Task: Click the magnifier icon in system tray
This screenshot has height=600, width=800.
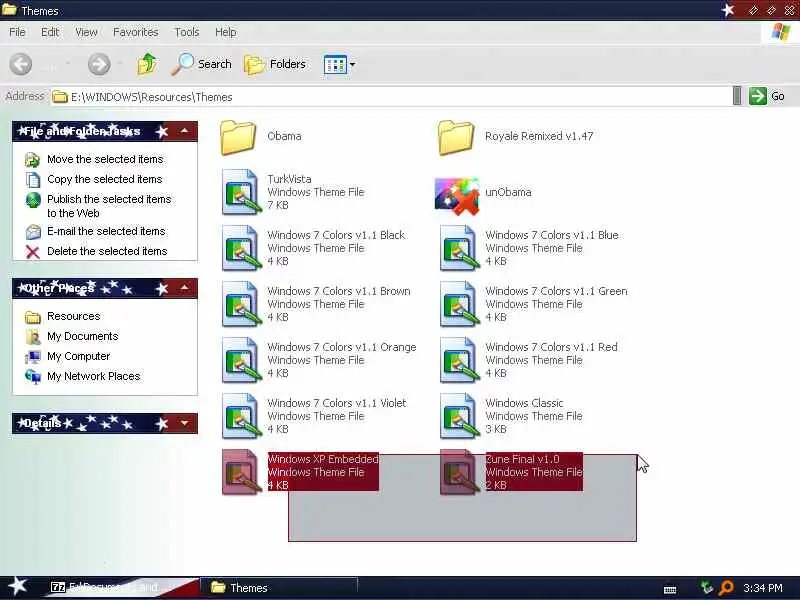Action: pyautogui.click(x=726, y=588)
